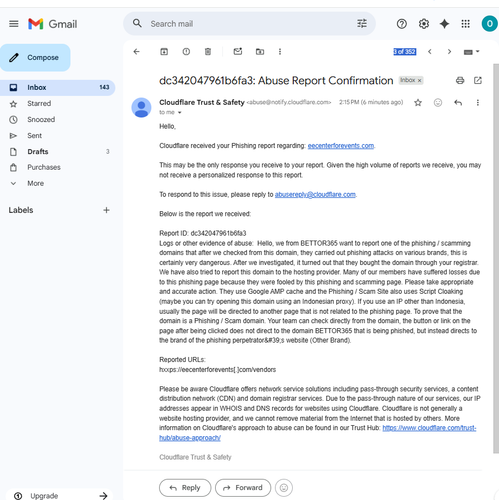Reply using header arrow icon

(x=458, y=103)
